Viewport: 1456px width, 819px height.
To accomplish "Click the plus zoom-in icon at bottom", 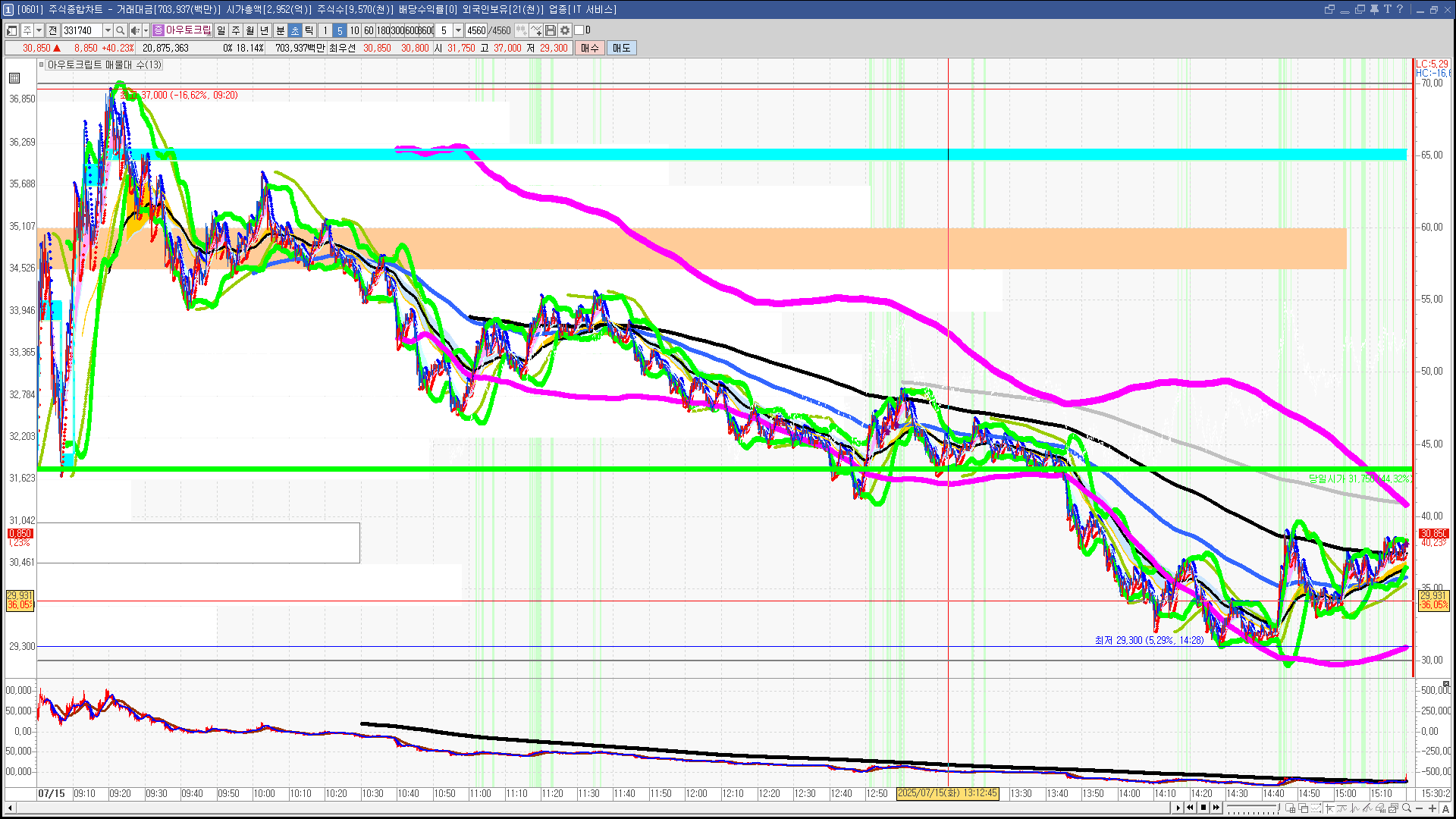I will [1432, 808].
